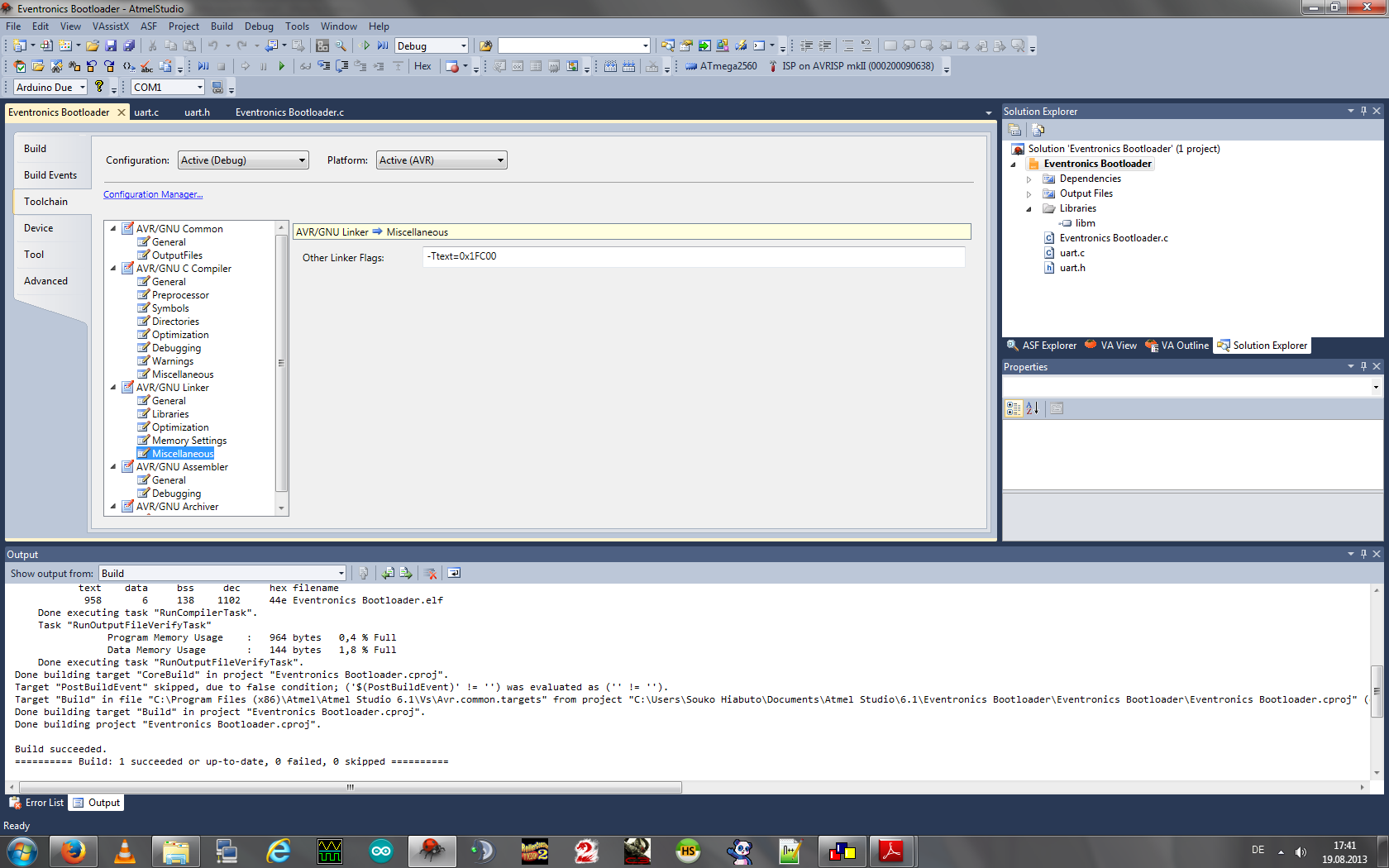1389x868 pixels.
Task: Open VLC media player from taskbar
Action: point(125,851)
